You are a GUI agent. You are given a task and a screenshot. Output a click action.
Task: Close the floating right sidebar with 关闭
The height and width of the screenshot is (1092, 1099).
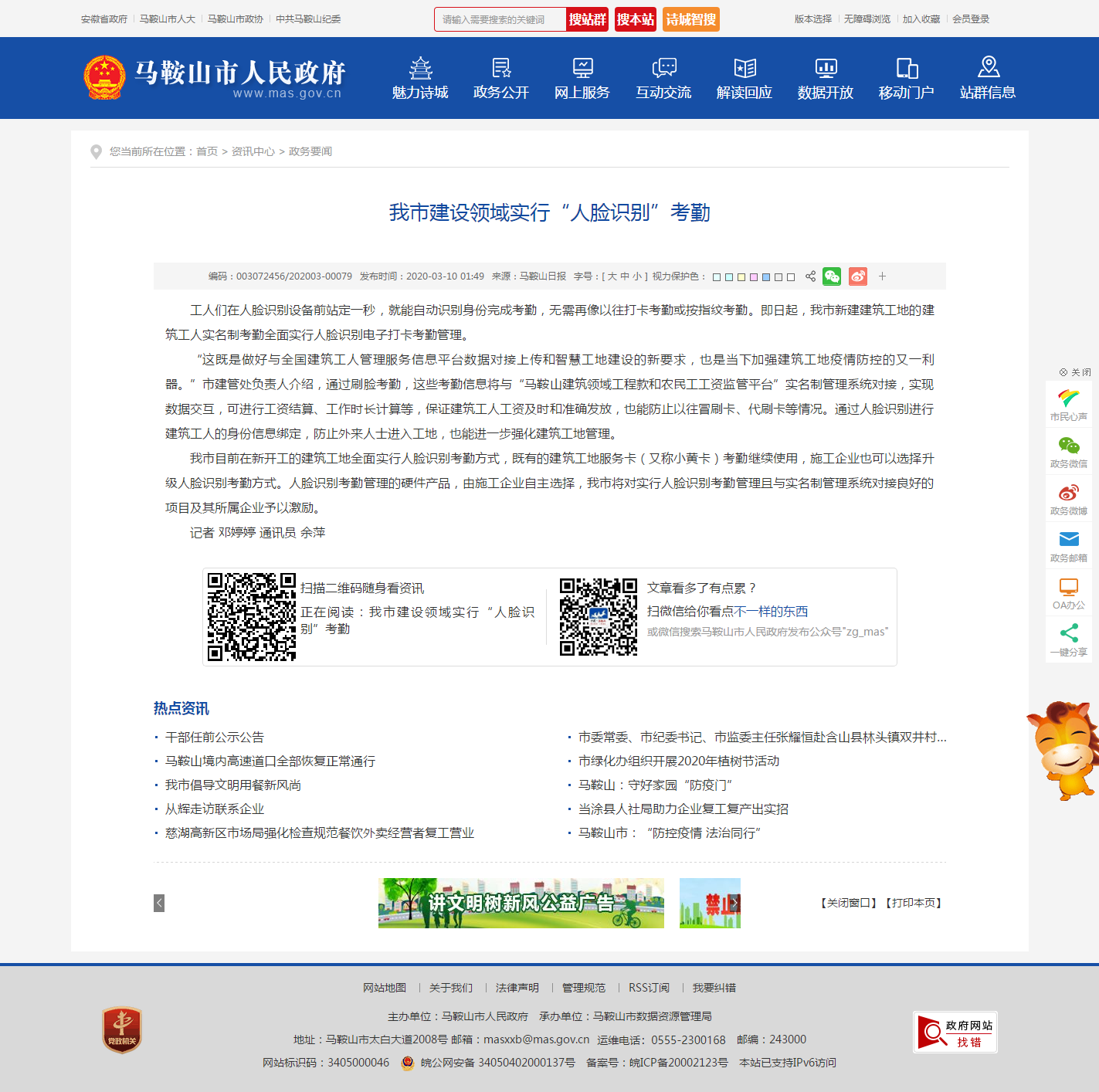click(1075, 372)
